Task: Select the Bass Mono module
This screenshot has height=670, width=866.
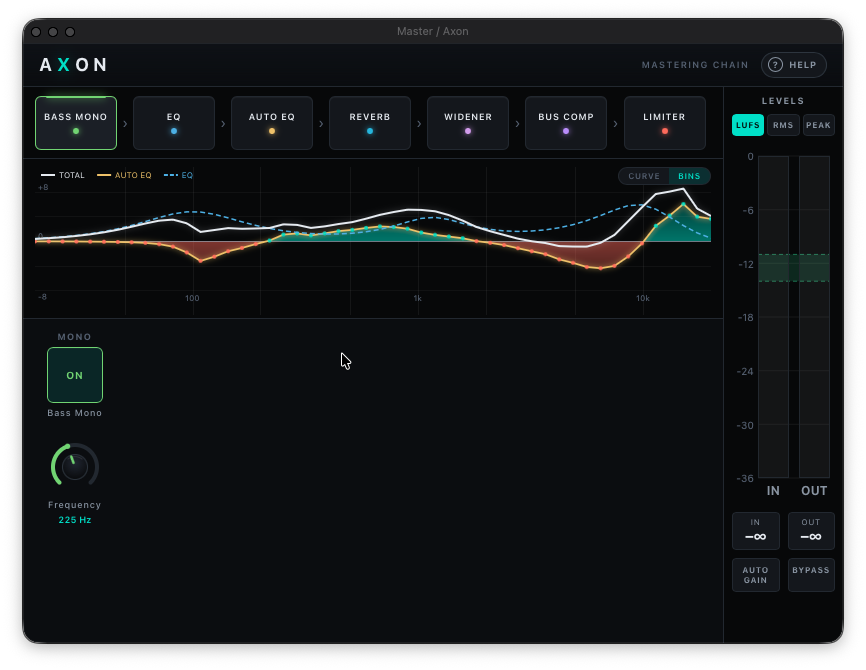Action: point(76,123)
